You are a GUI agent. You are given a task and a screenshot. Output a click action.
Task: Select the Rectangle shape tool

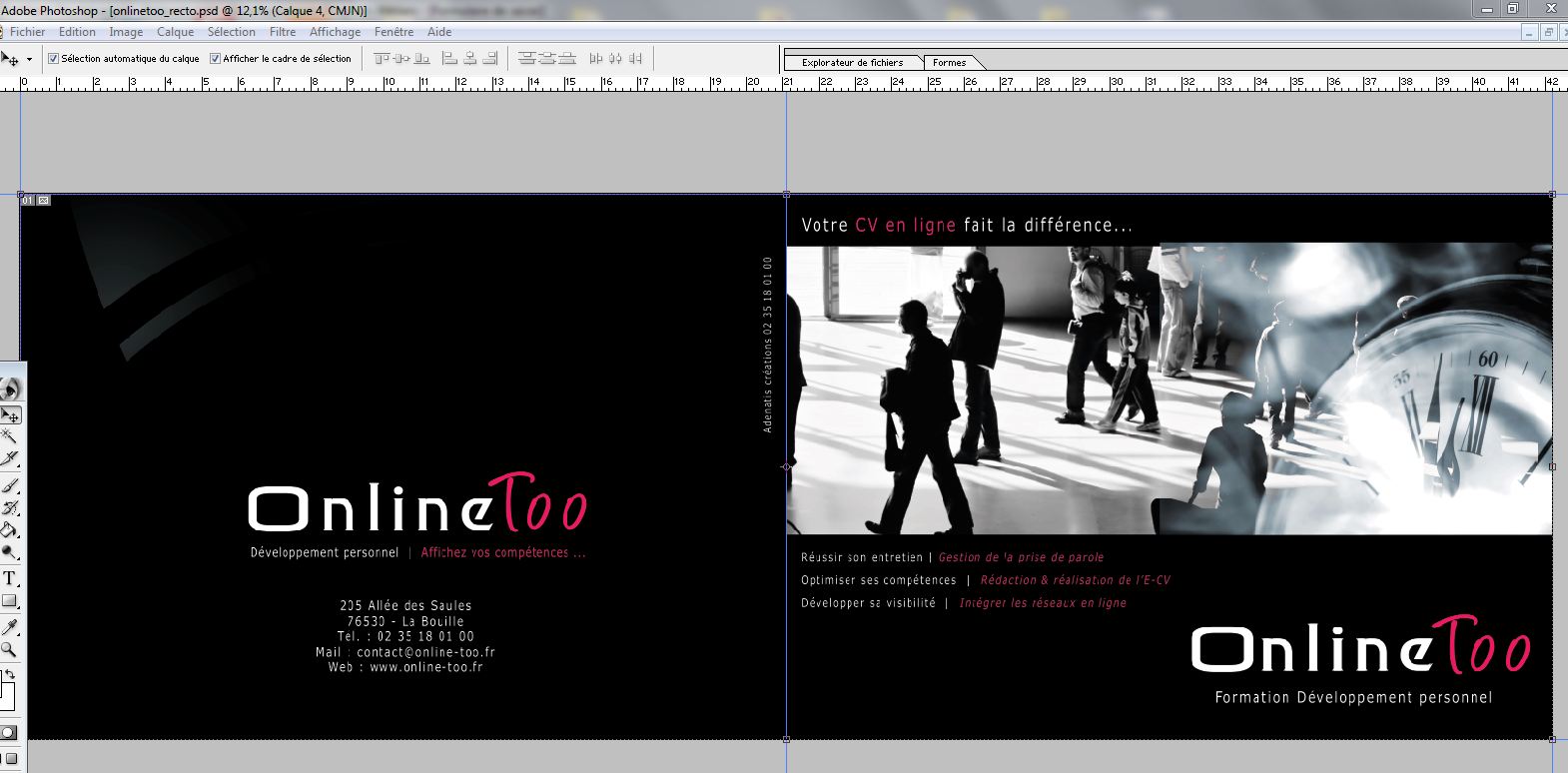9,601
